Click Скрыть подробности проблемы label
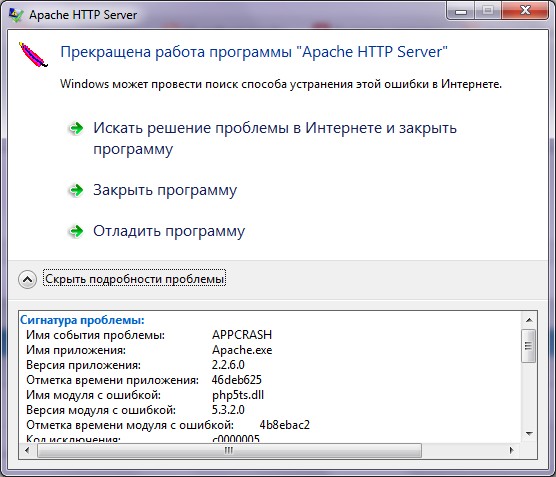556x477 pixels. click(134, 279)
